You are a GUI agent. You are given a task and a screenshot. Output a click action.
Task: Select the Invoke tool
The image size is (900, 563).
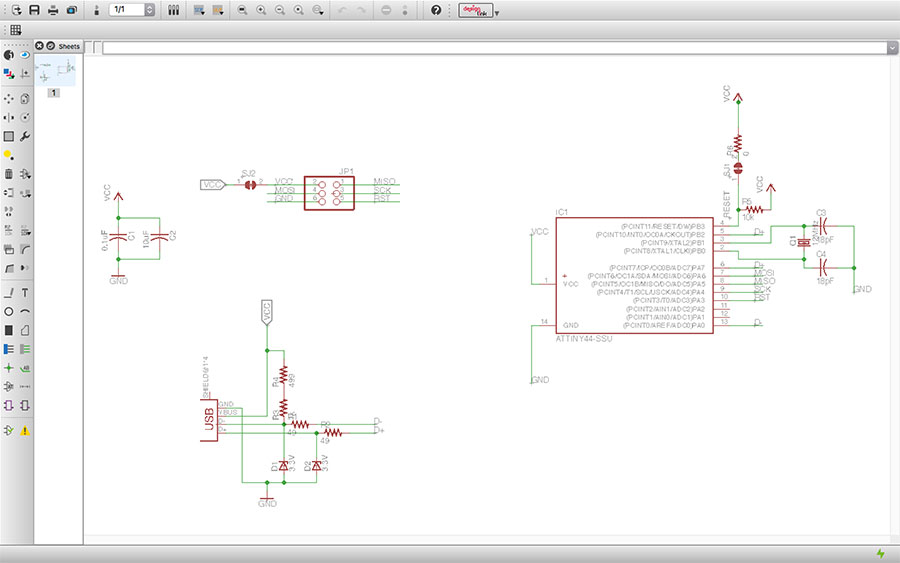pos(25,267)
